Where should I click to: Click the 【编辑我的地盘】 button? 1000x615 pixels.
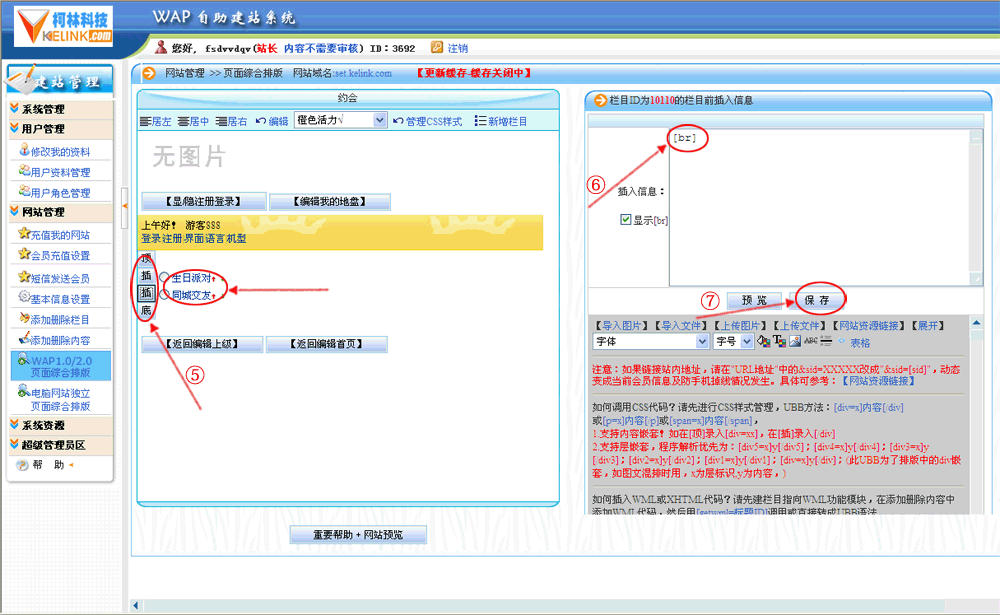click(330, 202)
